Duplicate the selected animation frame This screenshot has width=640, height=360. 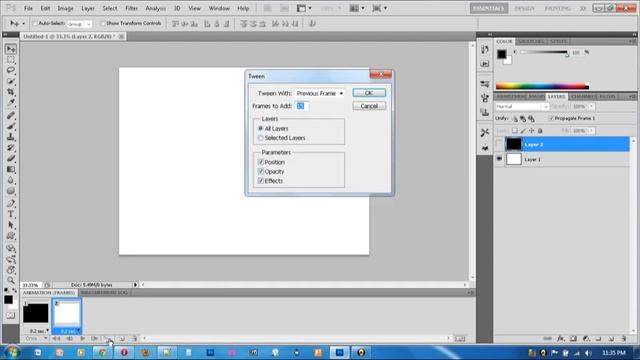122,338
